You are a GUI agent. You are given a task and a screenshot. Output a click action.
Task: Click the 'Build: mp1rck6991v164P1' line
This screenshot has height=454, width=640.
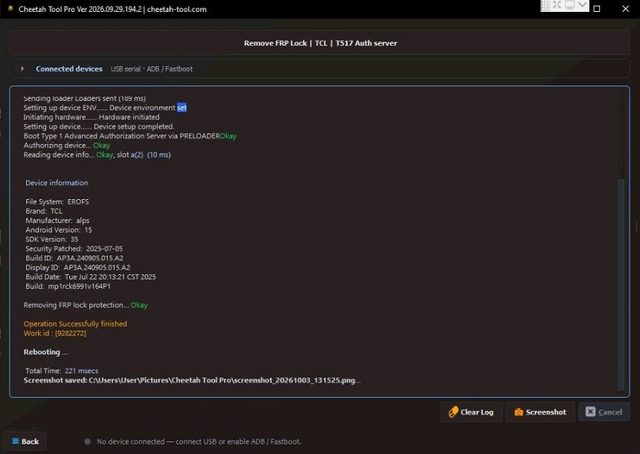[68, 286]
